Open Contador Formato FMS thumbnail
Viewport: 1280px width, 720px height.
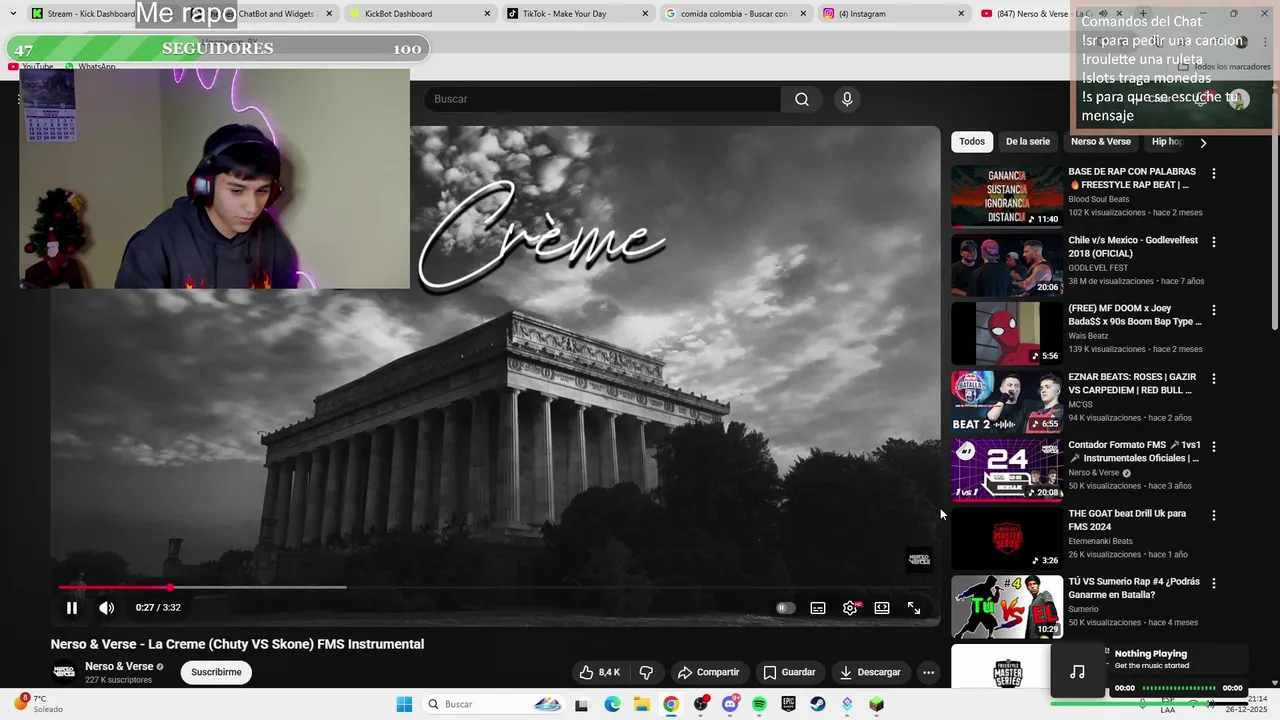[x=1007, y=470]
